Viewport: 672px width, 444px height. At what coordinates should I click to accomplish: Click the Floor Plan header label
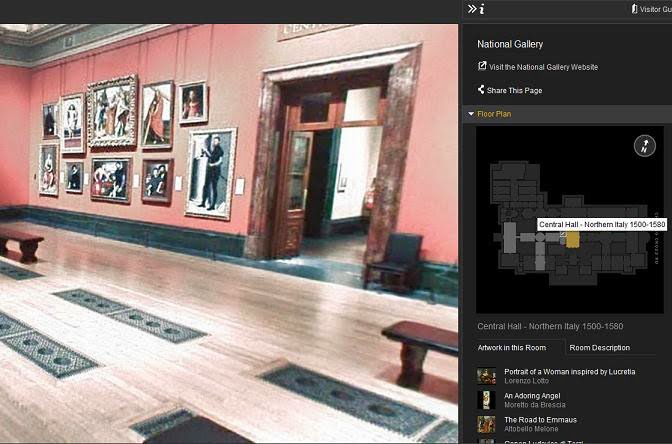click(x=494, y=114)
